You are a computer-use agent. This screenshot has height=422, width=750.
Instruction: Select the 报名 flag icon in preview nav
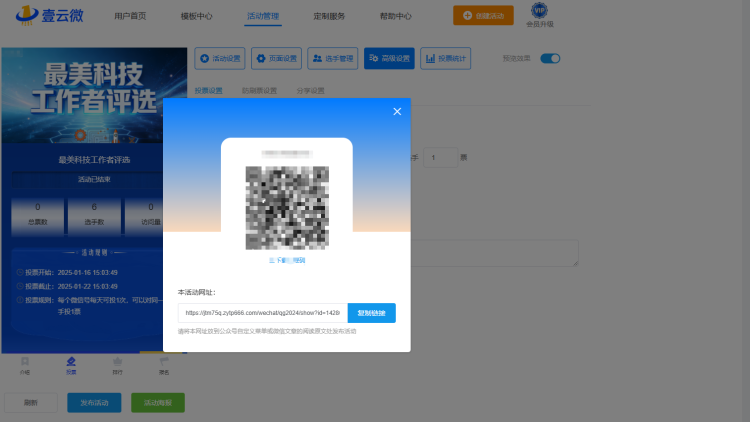click(164, 366)
